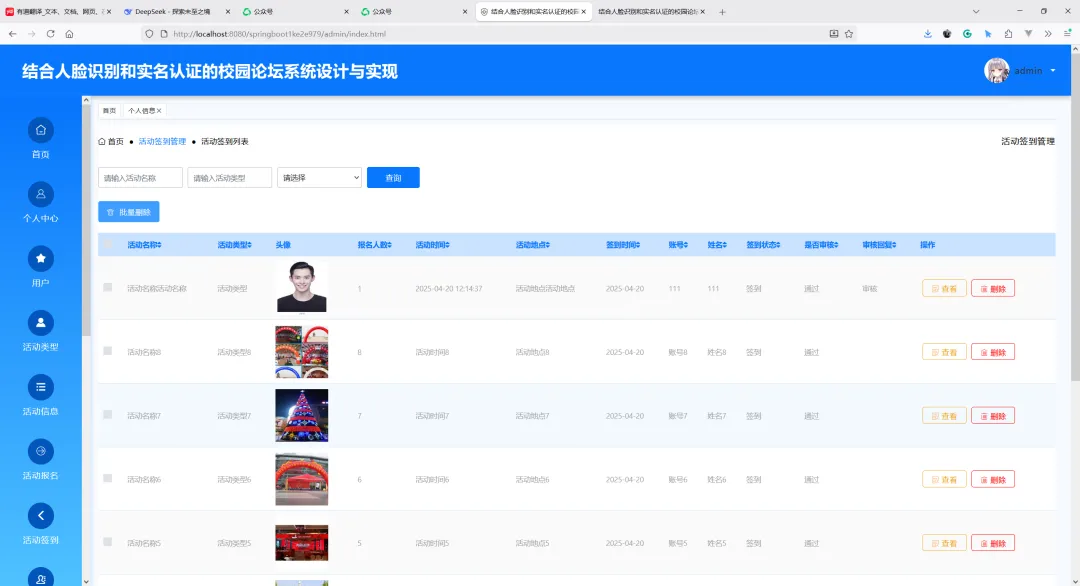Toggle the select-all checkbox in table header
This screenshot has width=1080, height=586.
[x=108, y=244]
